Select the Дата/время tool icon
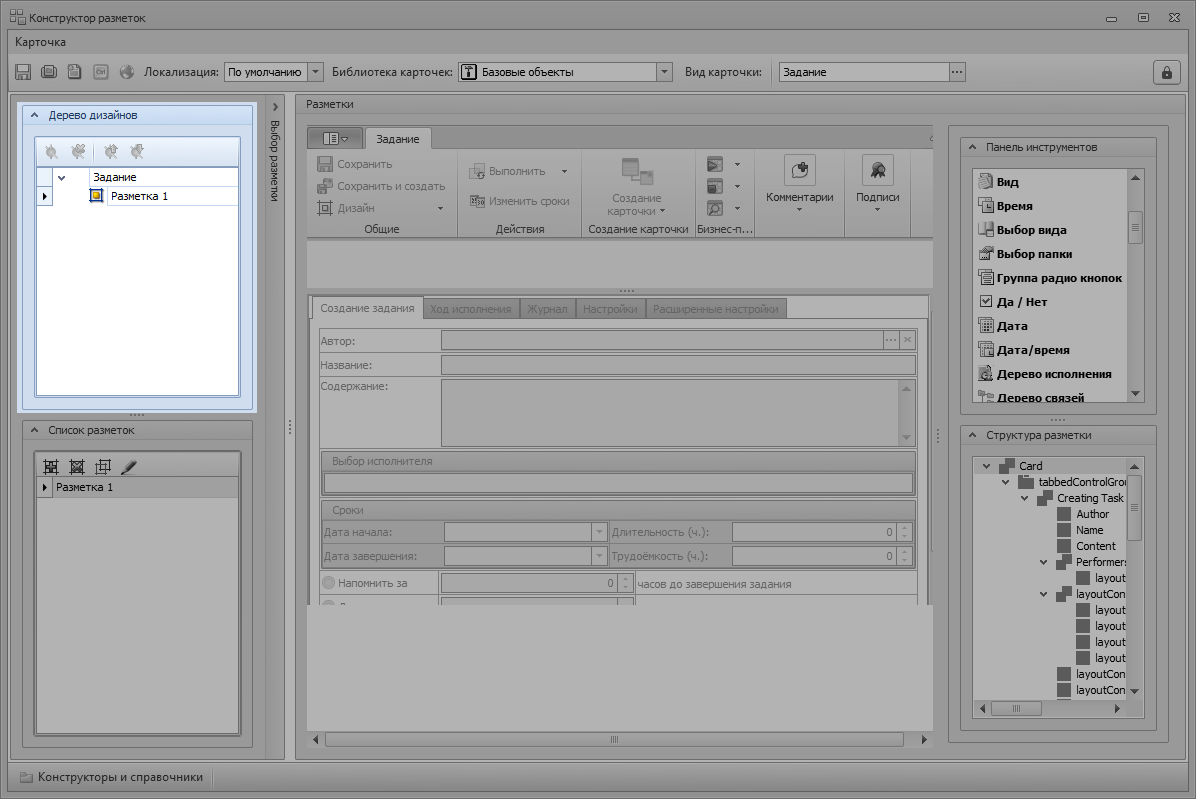1196x799 pixels. click(986, 350)
